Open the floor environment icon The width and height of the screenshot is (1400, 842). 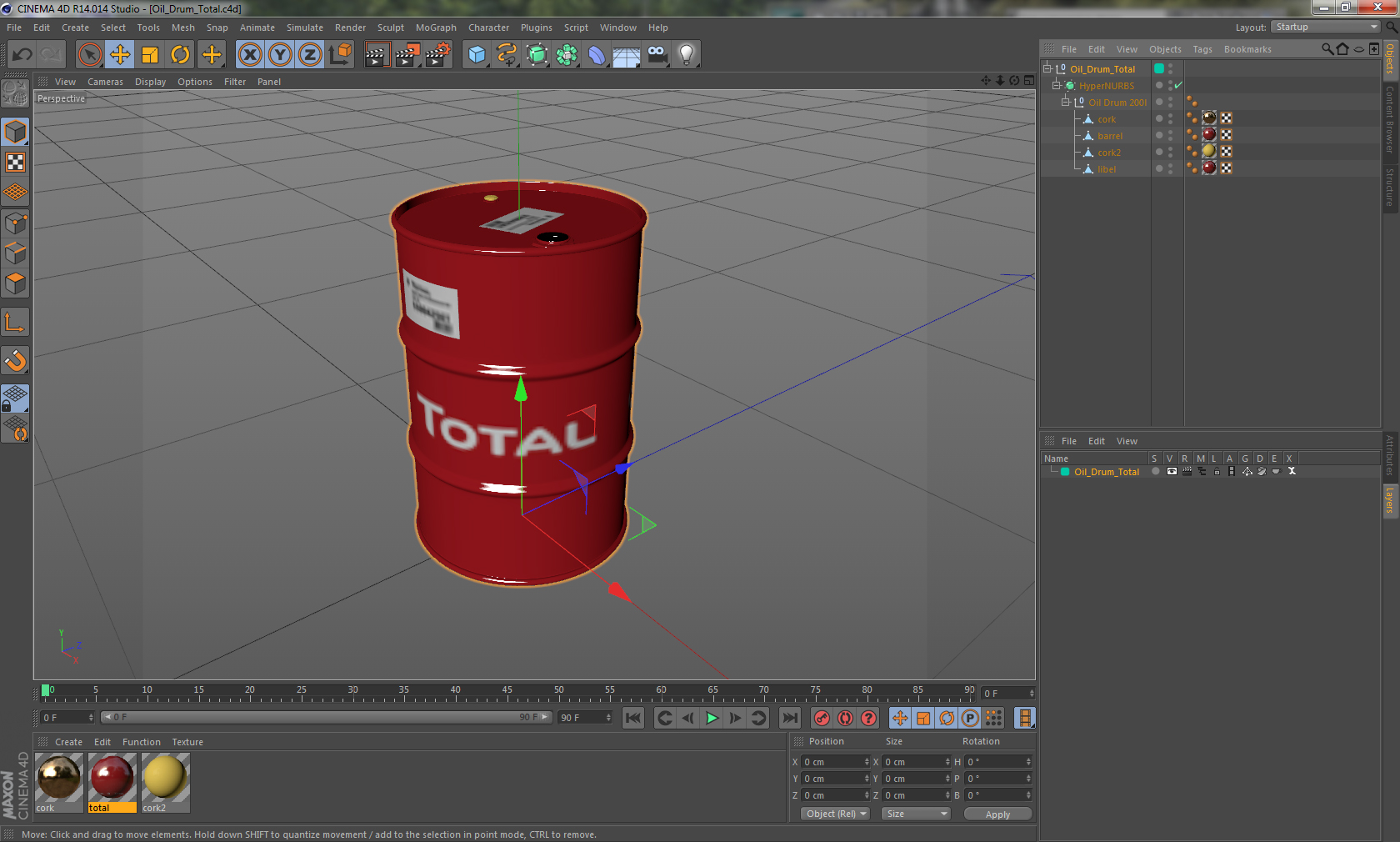tap(627, 55)
